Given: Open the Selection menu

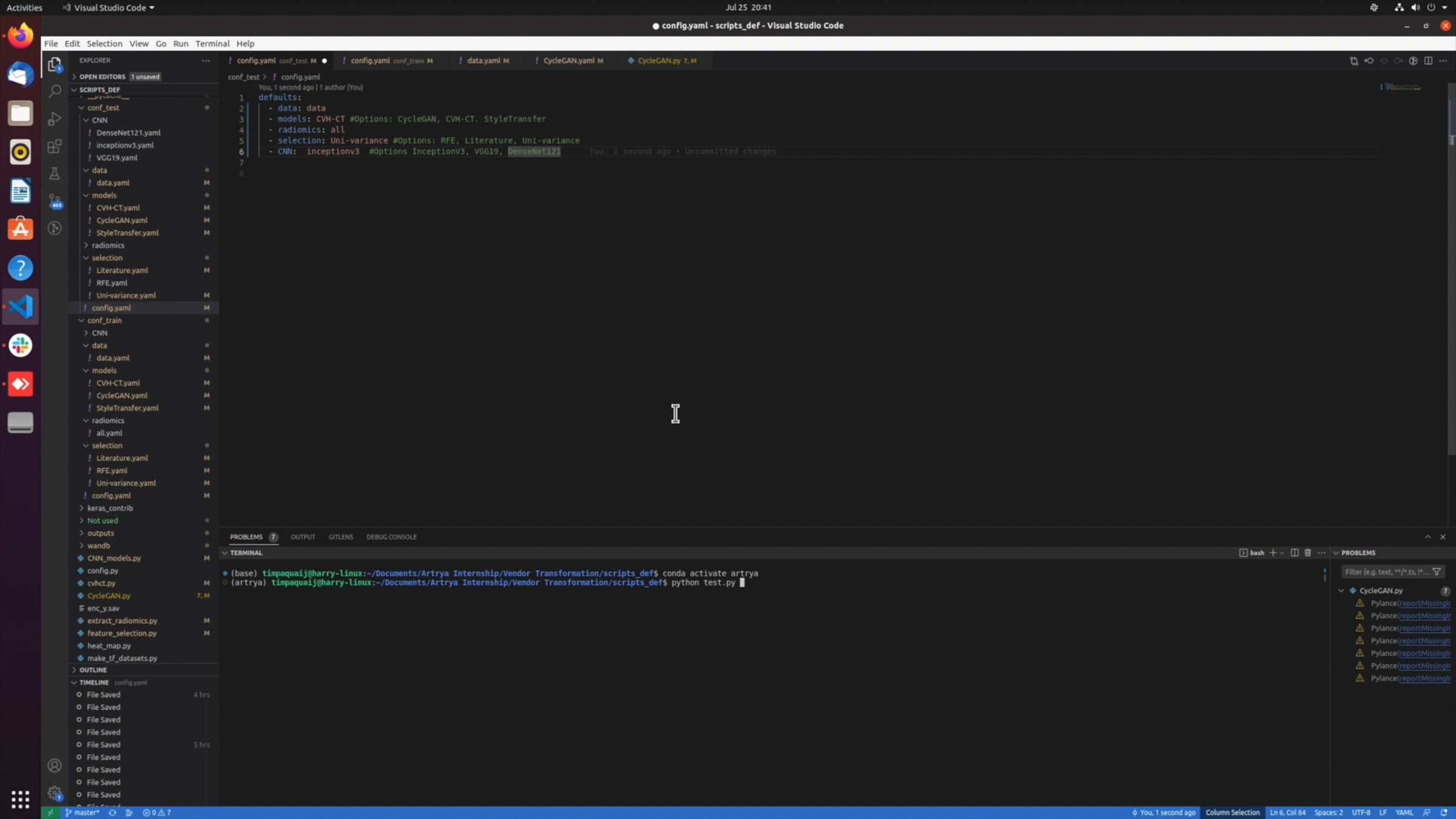Looking at the screenshot, I should tap(104, 44).
